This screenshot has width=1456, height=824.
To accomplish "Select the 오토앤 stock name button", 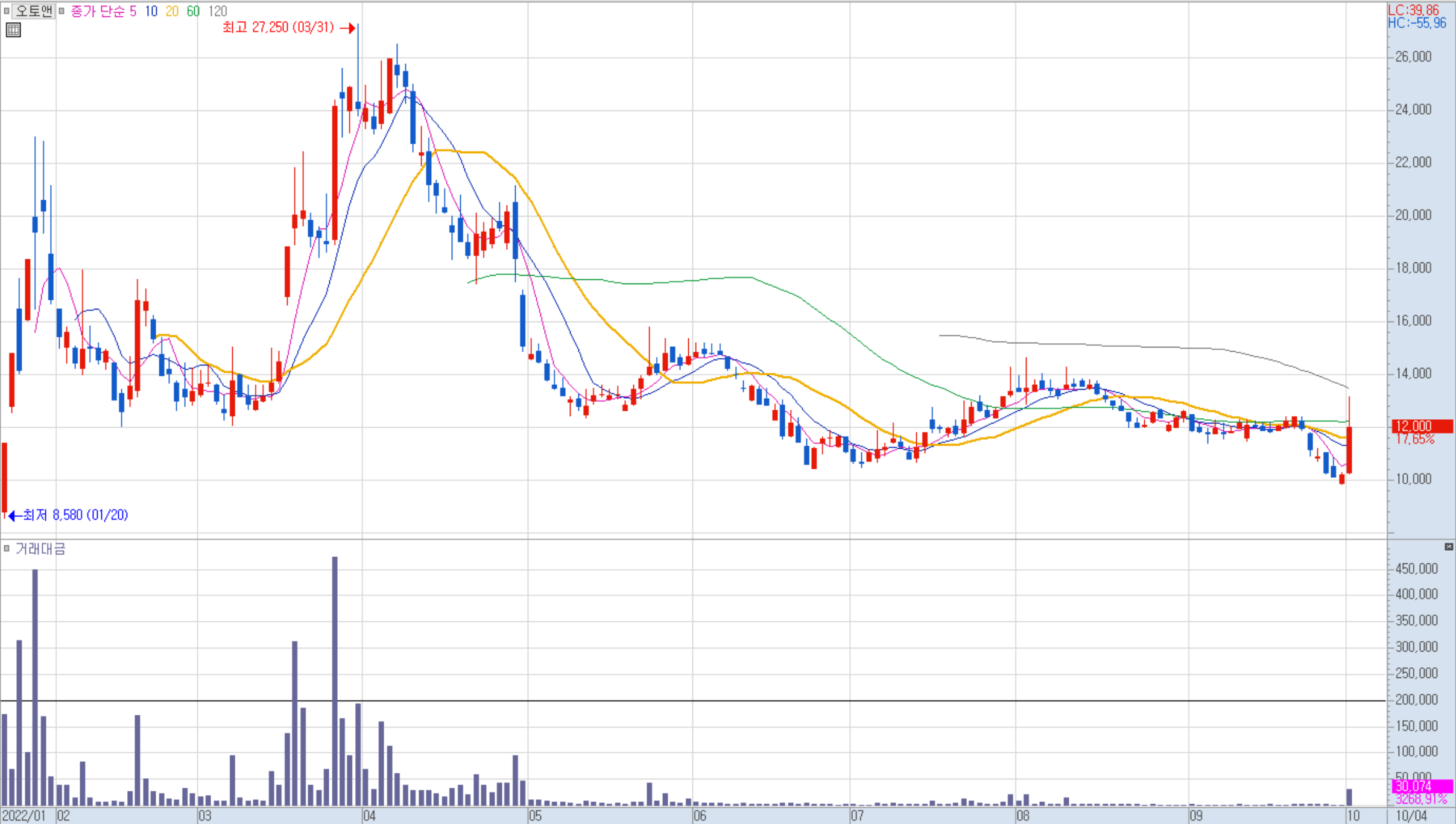I will [x=34, y=11].
